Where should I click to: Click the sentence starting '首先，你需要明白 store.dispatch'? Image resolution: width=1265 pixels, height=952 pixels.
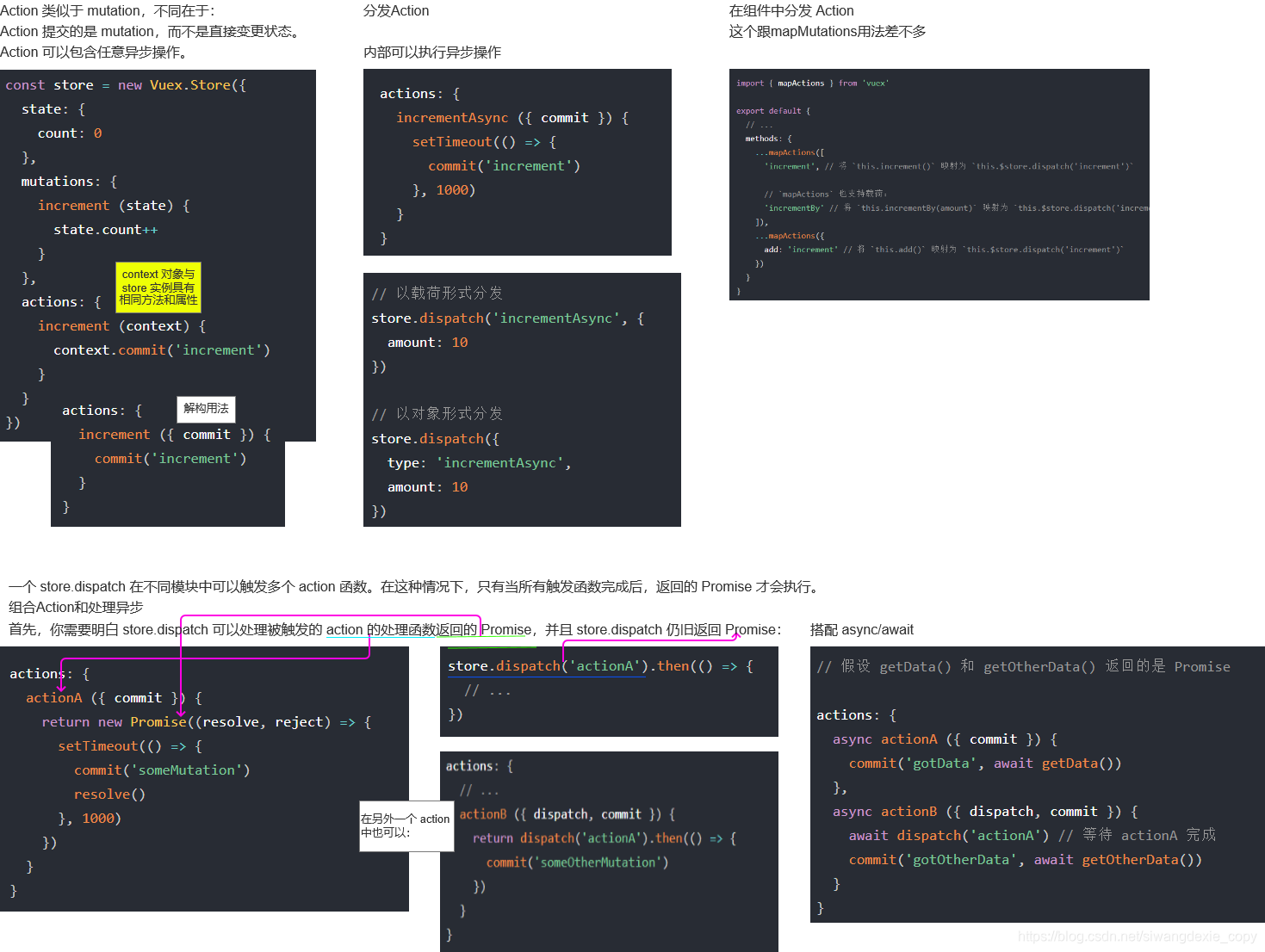(x=395, y=630)
